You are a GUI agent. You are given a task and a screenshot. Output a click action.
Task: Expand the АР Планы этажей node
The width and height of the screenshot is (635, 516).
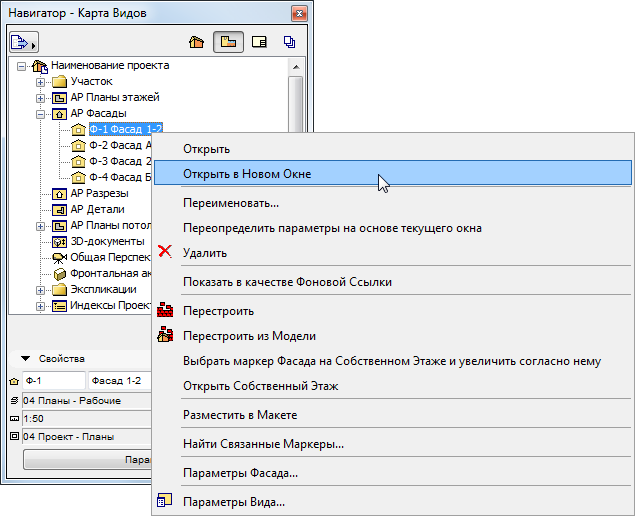pos(40,98)
